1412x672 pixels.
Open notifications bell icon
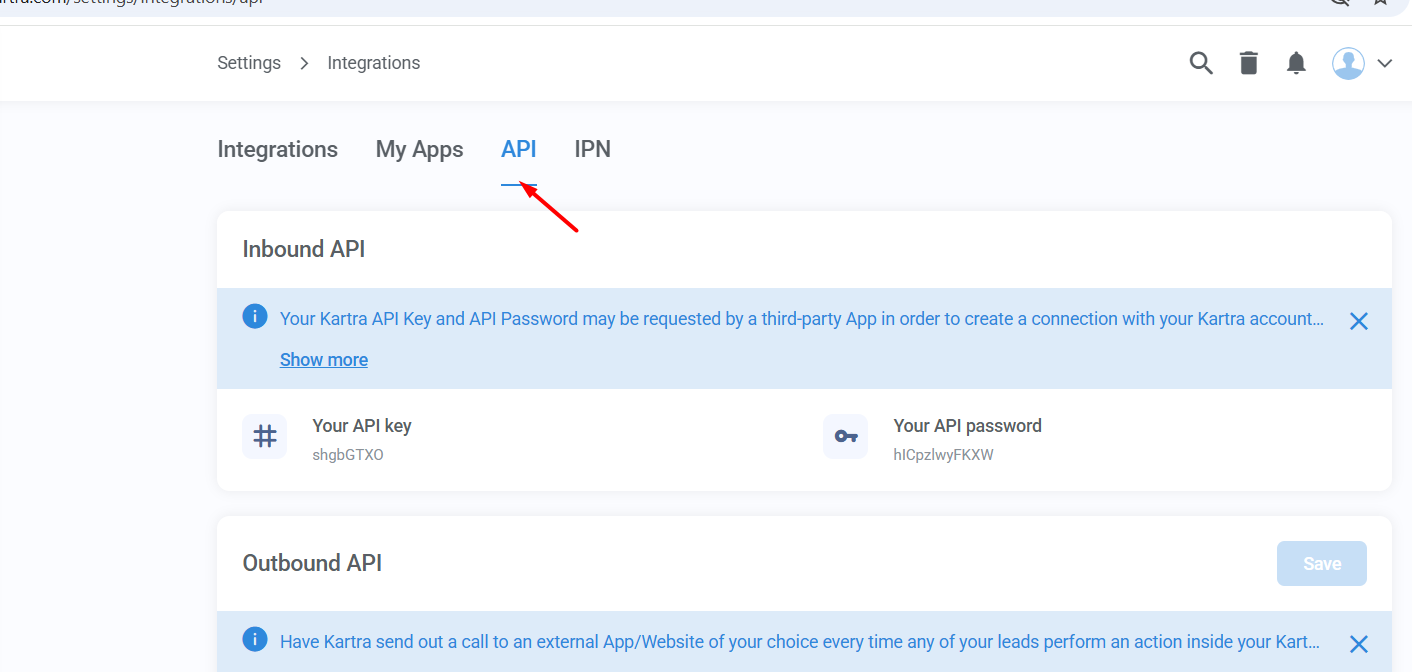click(x=1297, y=63)
